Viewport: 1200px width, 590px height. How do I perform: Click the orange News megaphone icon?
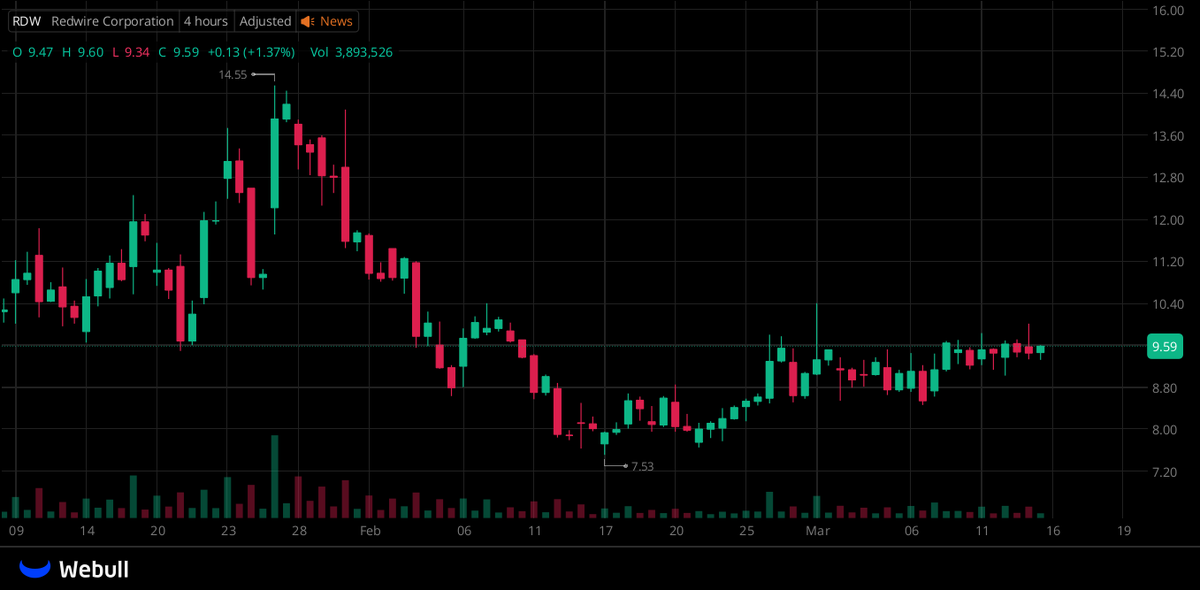[308, 21]
